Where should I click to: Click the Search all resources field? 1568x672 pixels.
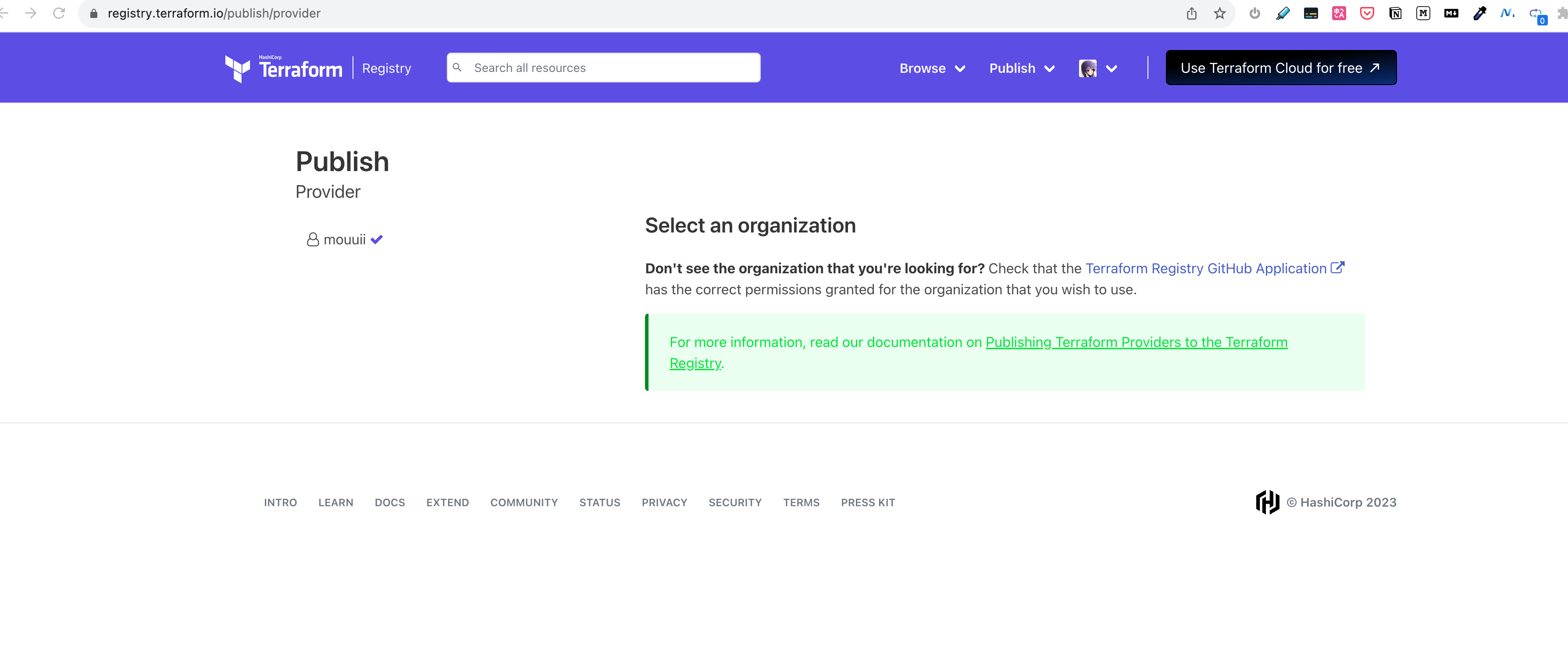coord(602,68)
